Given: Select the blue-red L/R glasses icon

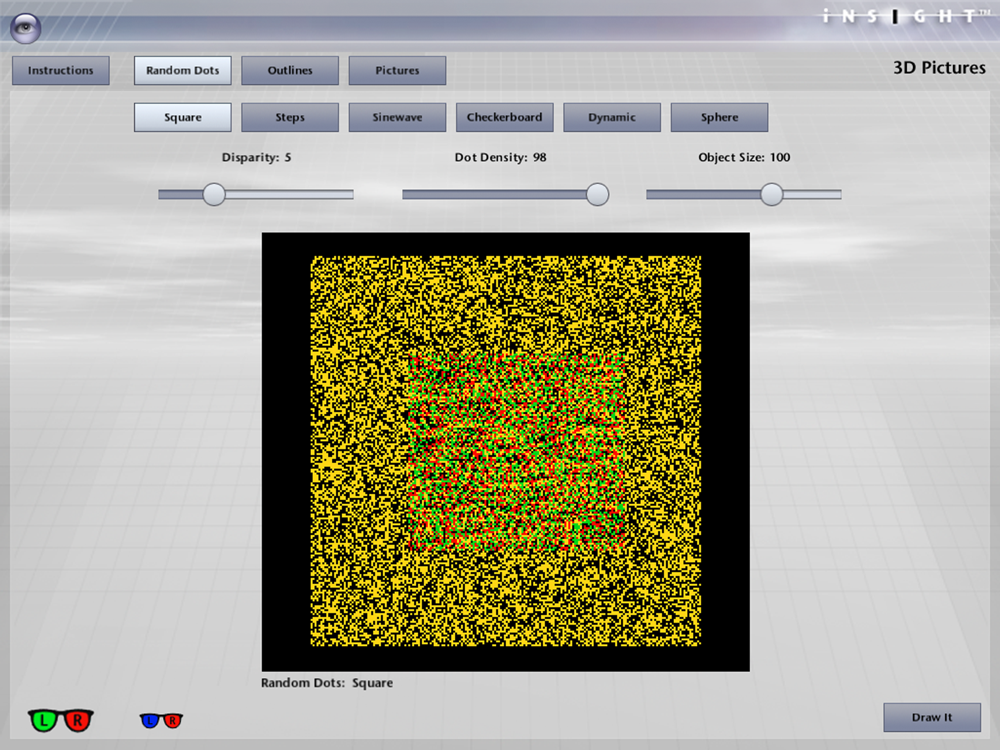Looking at the screenshot, I should pyautogui.click(x=161, y=721).
